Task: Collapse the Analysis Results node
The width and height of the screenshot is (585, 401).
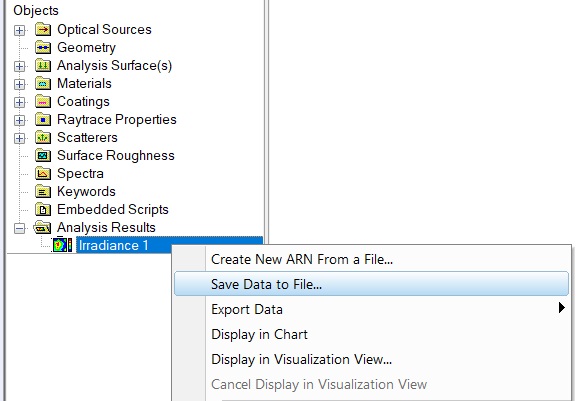Action: [20, 228]
